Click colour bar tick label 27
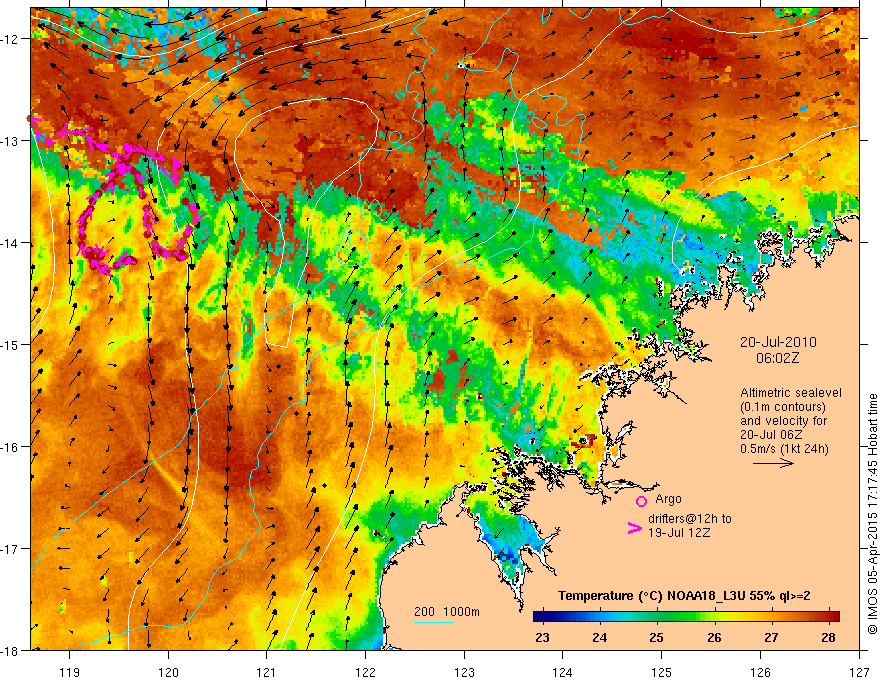 coord(772,637)
